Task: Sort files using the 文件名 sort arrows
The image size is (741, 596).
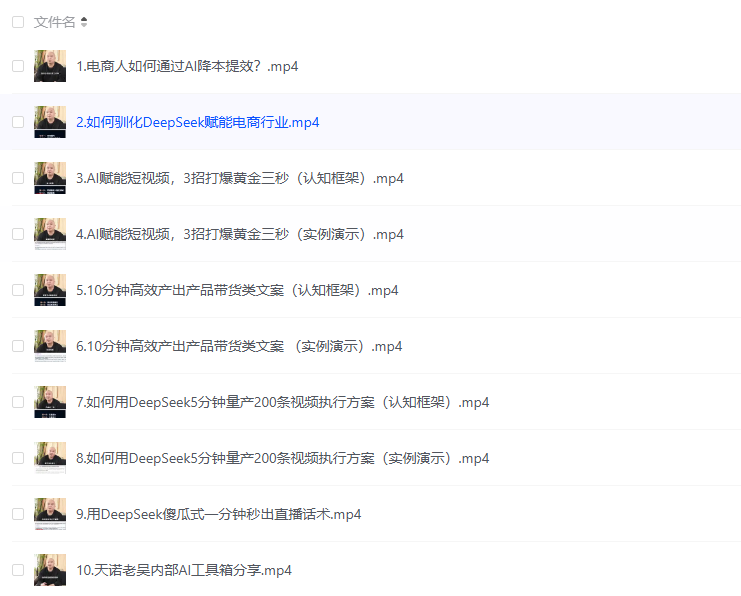Action: (x=84, y=22)
